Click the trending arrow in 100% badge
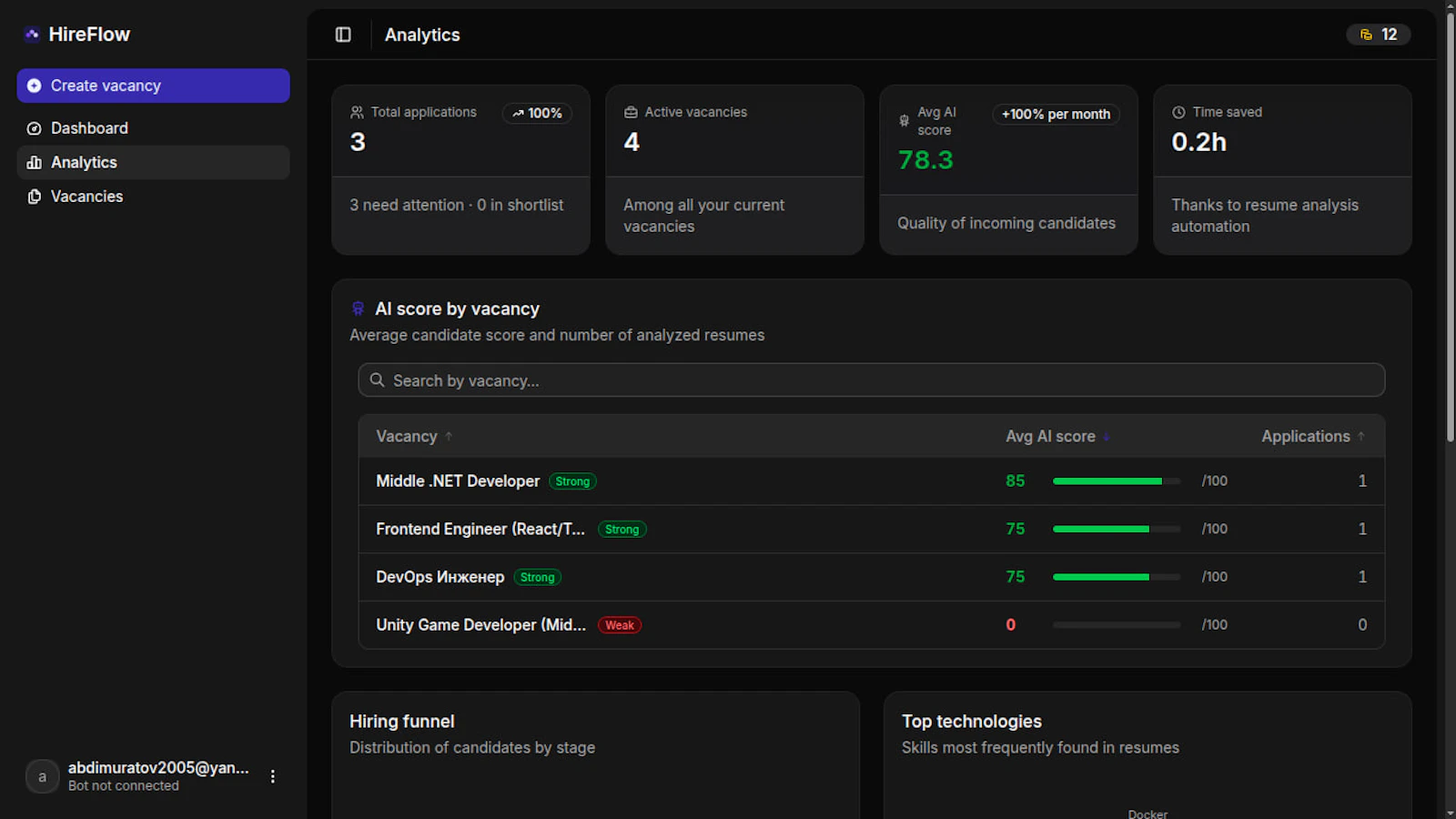1456x819 pixels. (x=518, y=114)
